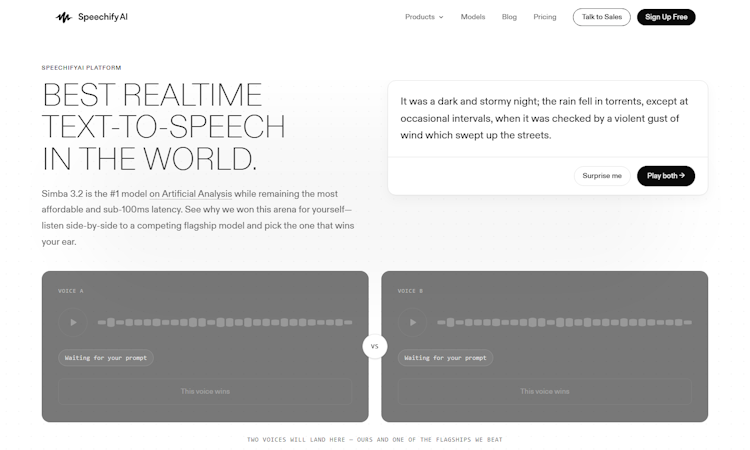Screen dimensions: 750x450
Task: Choose 'This voice wins' for Voice B
Action: [545, 391]
